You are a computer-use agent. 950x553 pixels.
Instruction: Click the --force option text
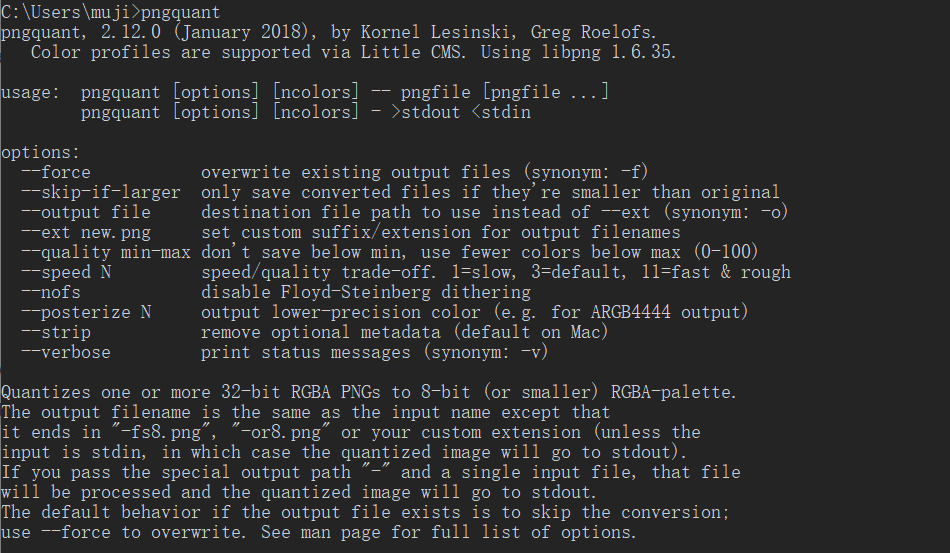coord(56,173)
